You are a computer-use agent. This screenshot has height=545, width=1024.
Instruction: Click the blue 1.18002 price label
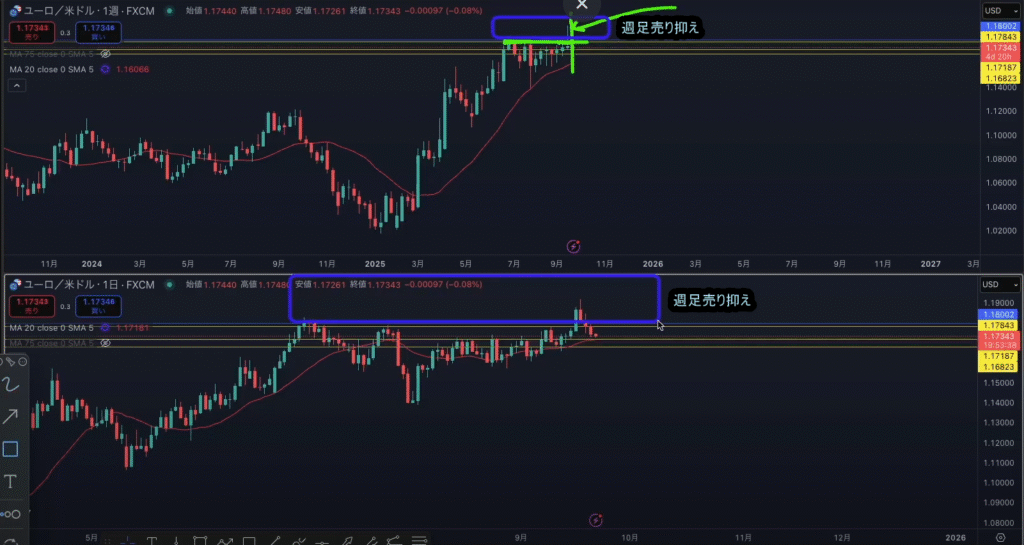point(1000,25)
